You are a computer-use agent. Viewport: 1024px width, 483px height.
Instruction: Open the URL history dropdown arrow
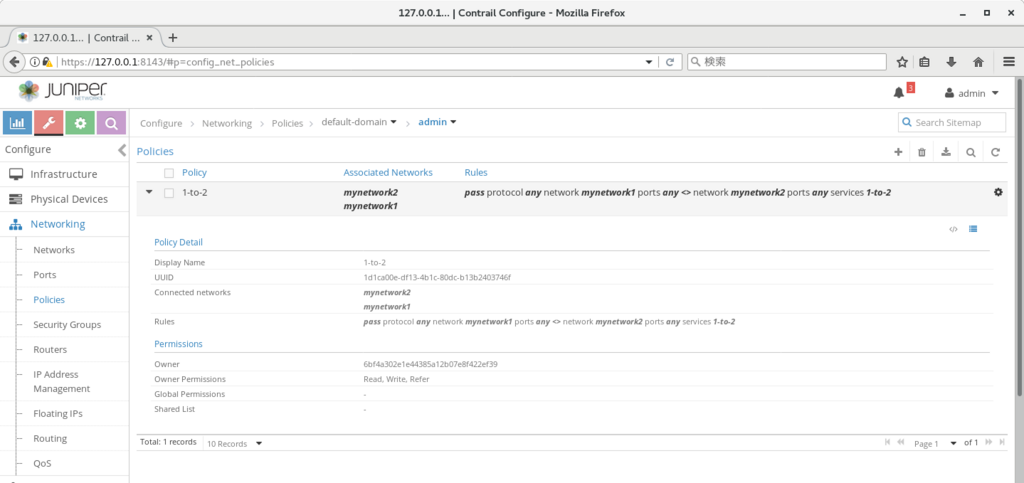coord(648,62)
